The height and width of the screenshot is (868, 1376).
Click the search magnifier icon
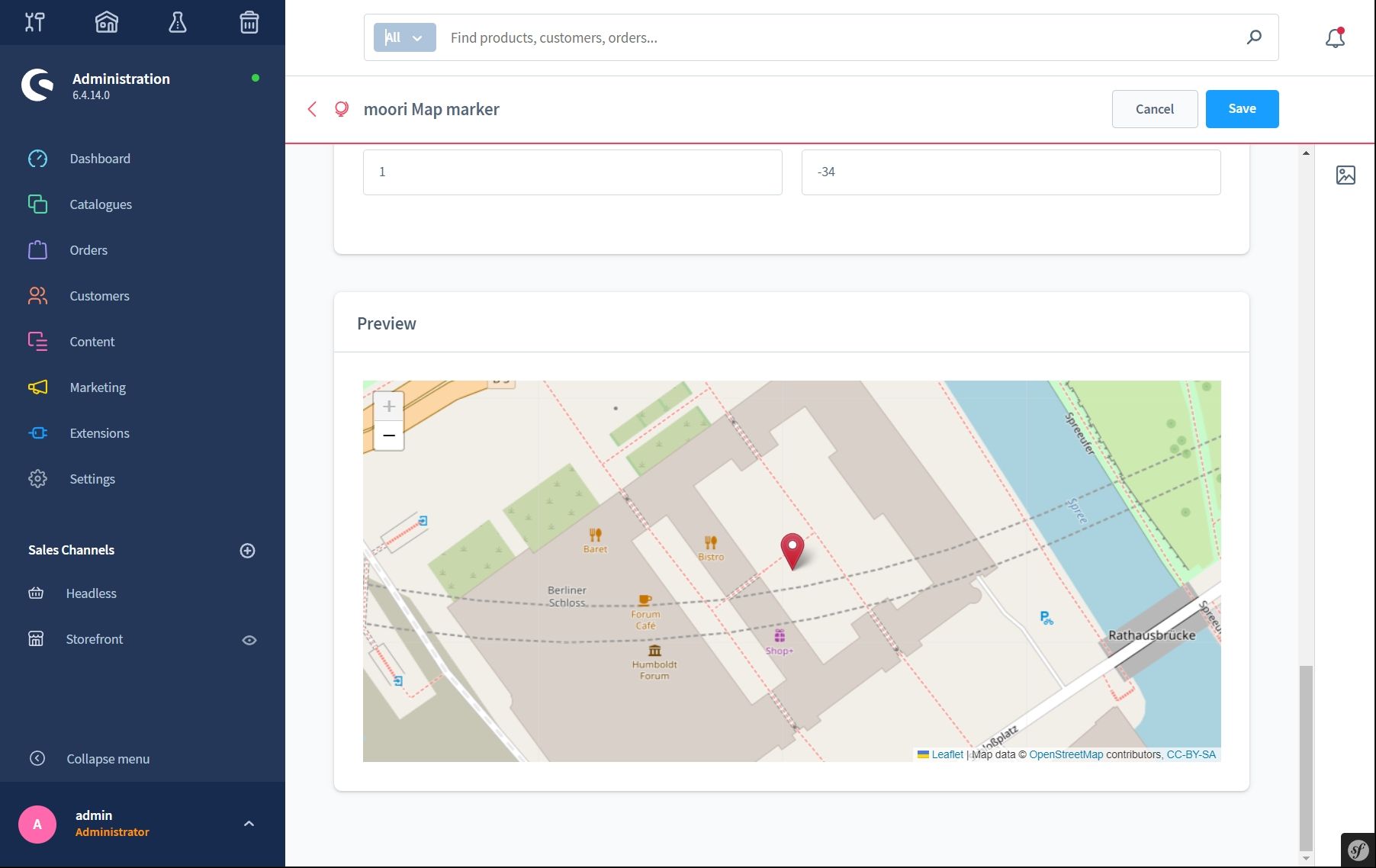1254,37
